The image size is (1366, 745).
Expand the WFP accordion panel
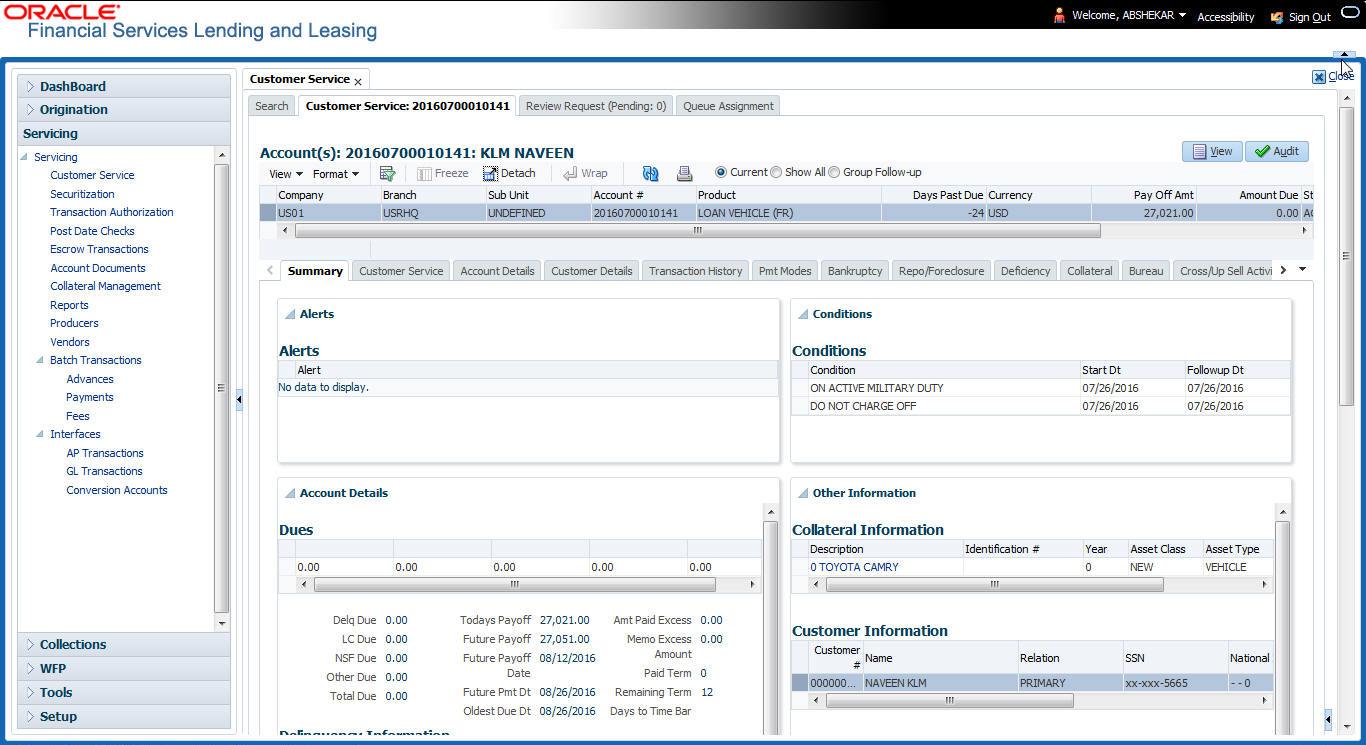[124, 668]
